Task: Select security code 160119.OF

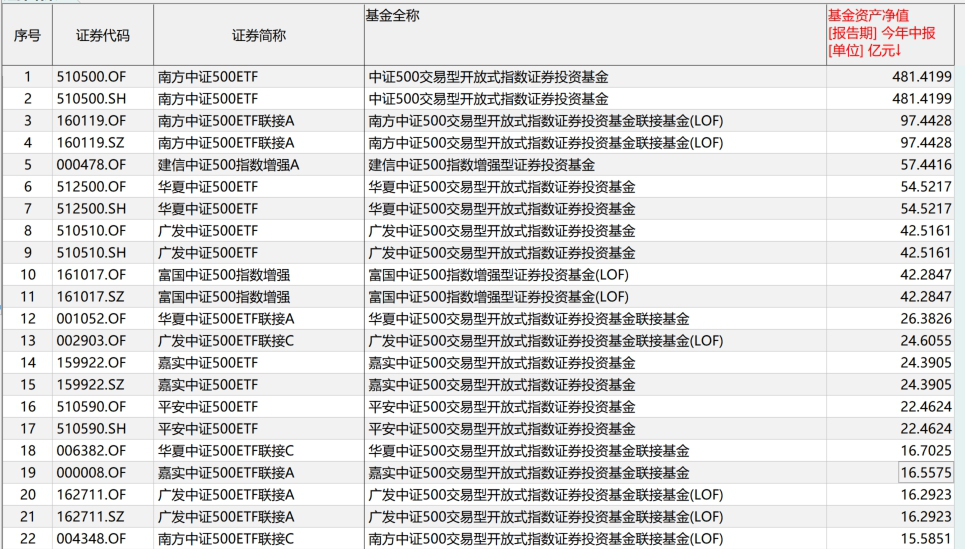Action: click(91, 121)
